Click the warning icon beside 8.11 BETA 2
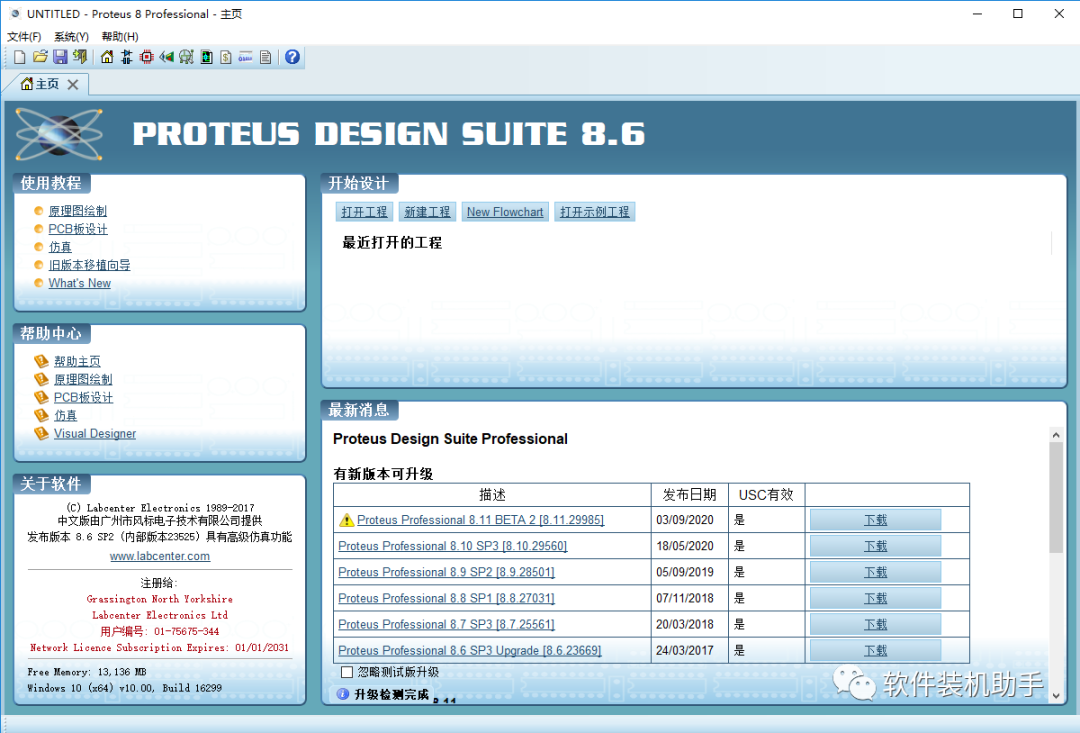The image size is (1080, 733). click(x=346, y=520)
